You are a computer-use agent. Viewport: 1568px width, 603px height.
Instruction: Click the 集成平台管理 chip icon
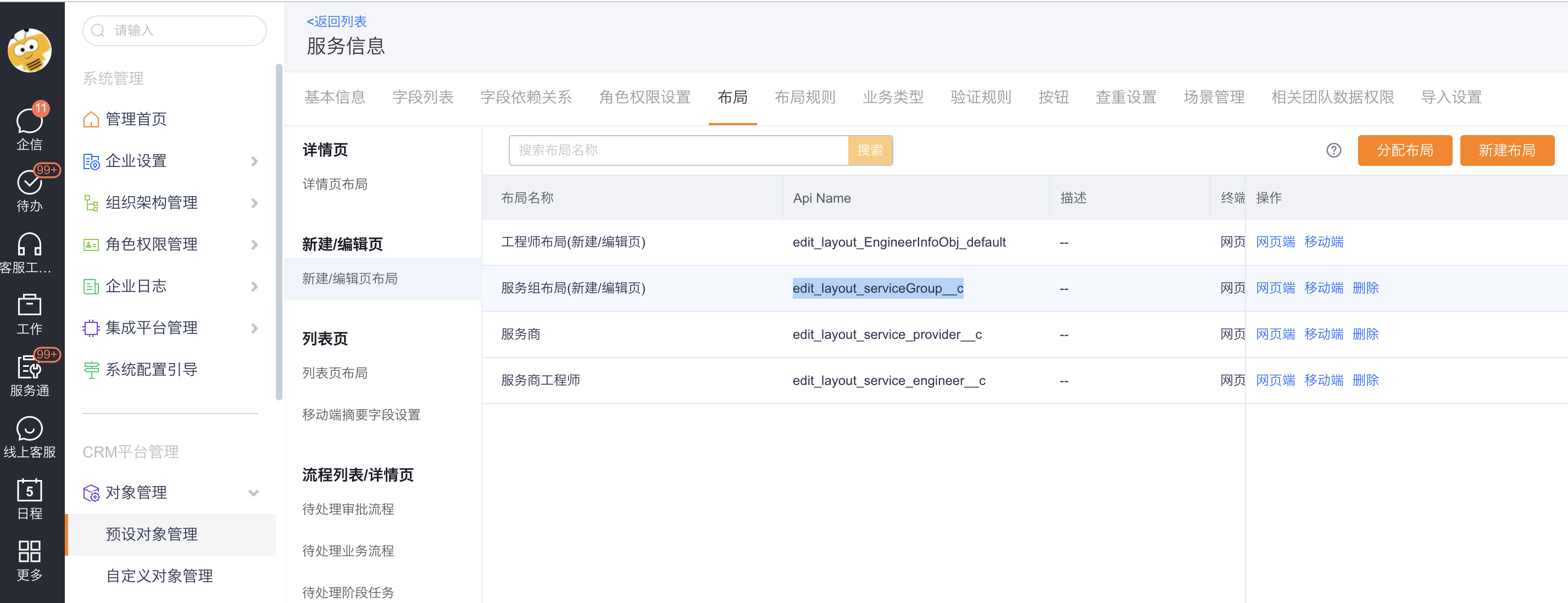pyautogui.click(x=91, y=328)
